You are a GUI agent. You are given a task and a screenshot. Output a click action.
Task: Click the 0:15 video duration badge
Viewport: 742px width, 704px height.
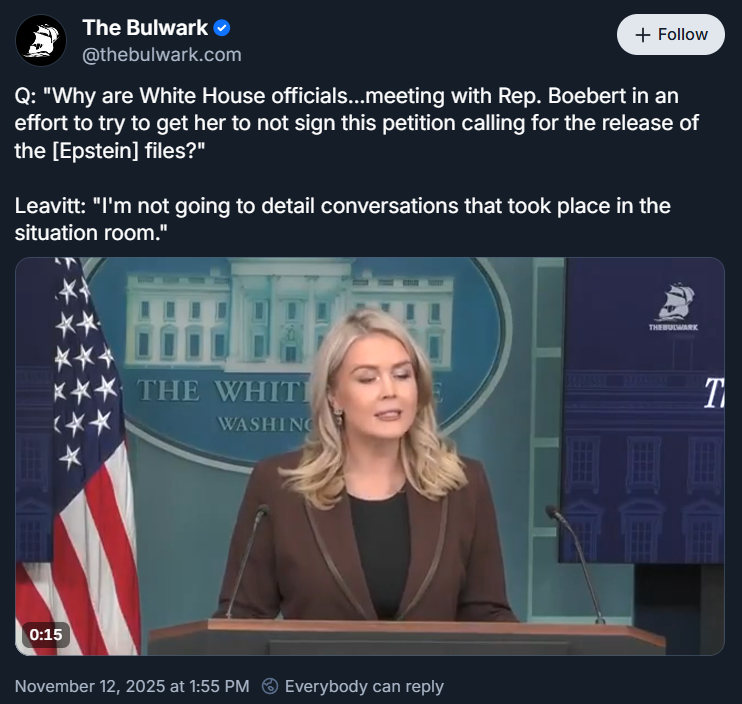click(x=46, y=634)
